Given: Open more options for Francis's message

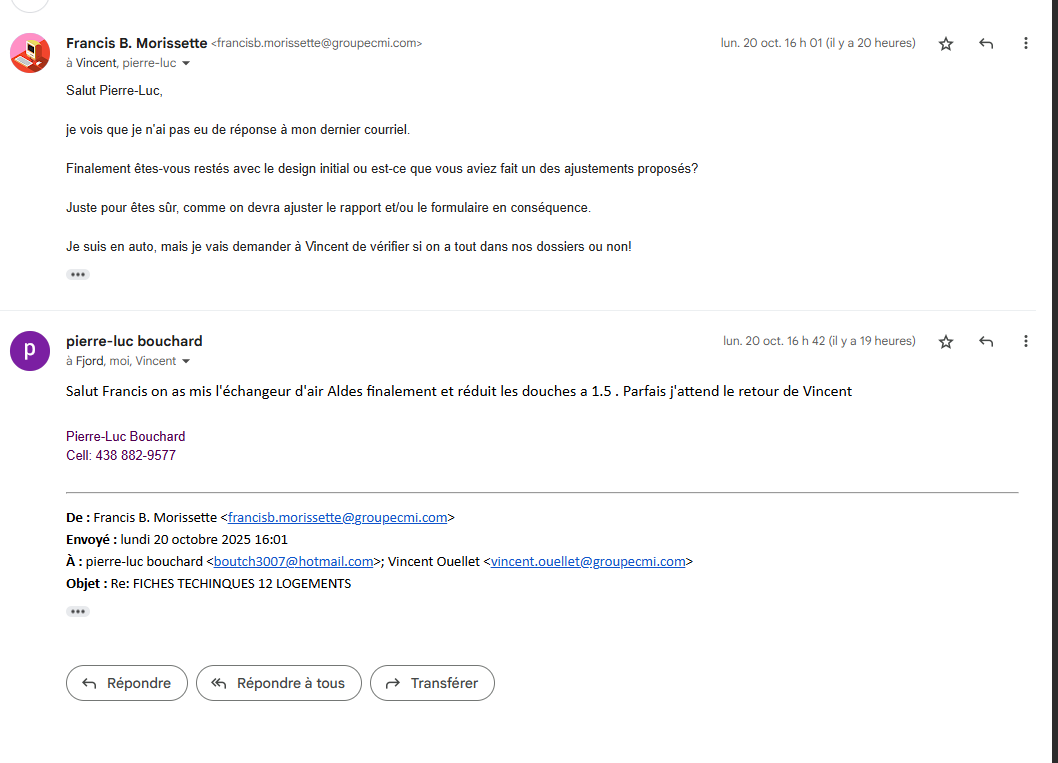Looking at the screenshot, I should click(x=1026, y=44).
